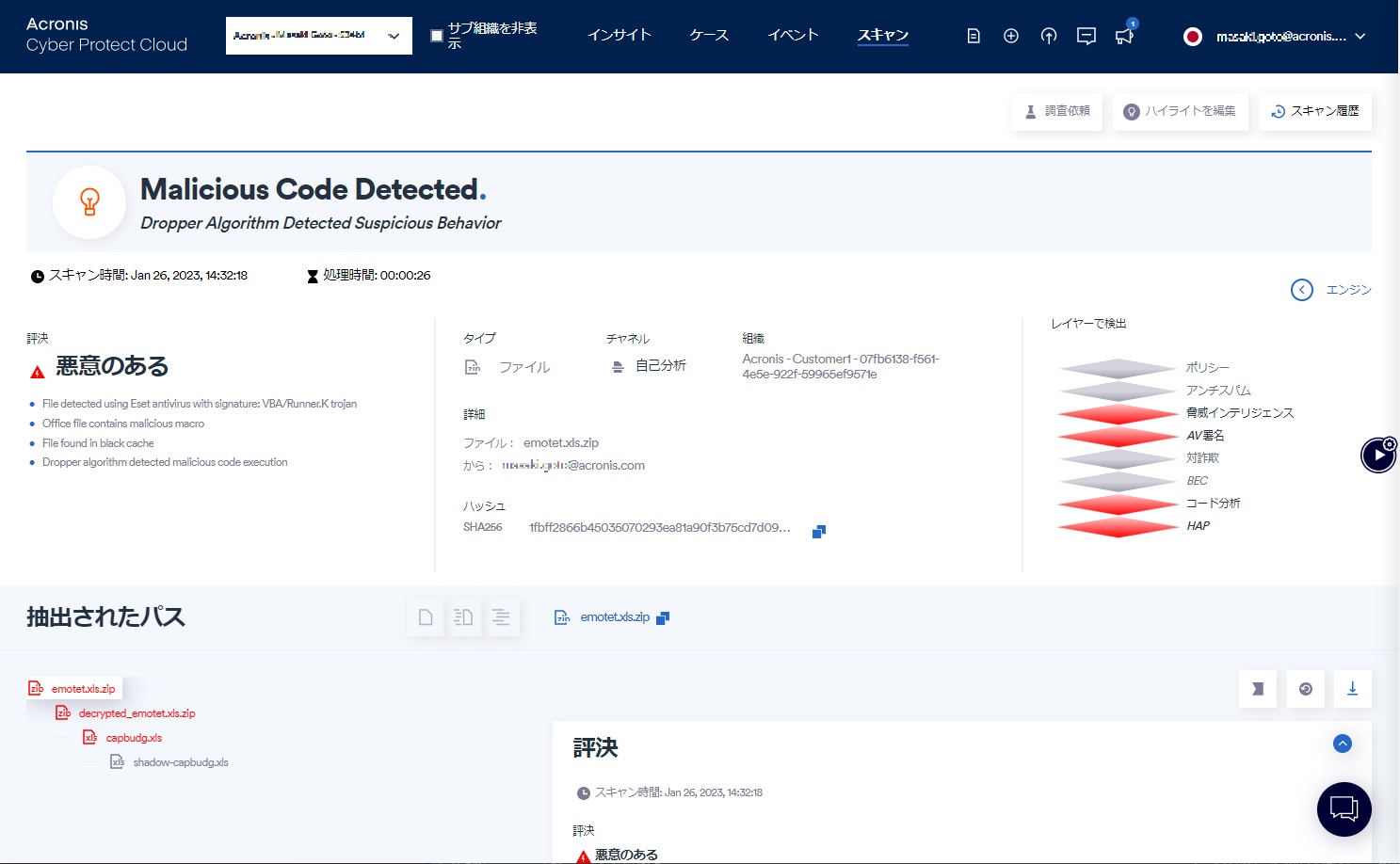
Task: Play the floating video guide button
Action: 1378,456
